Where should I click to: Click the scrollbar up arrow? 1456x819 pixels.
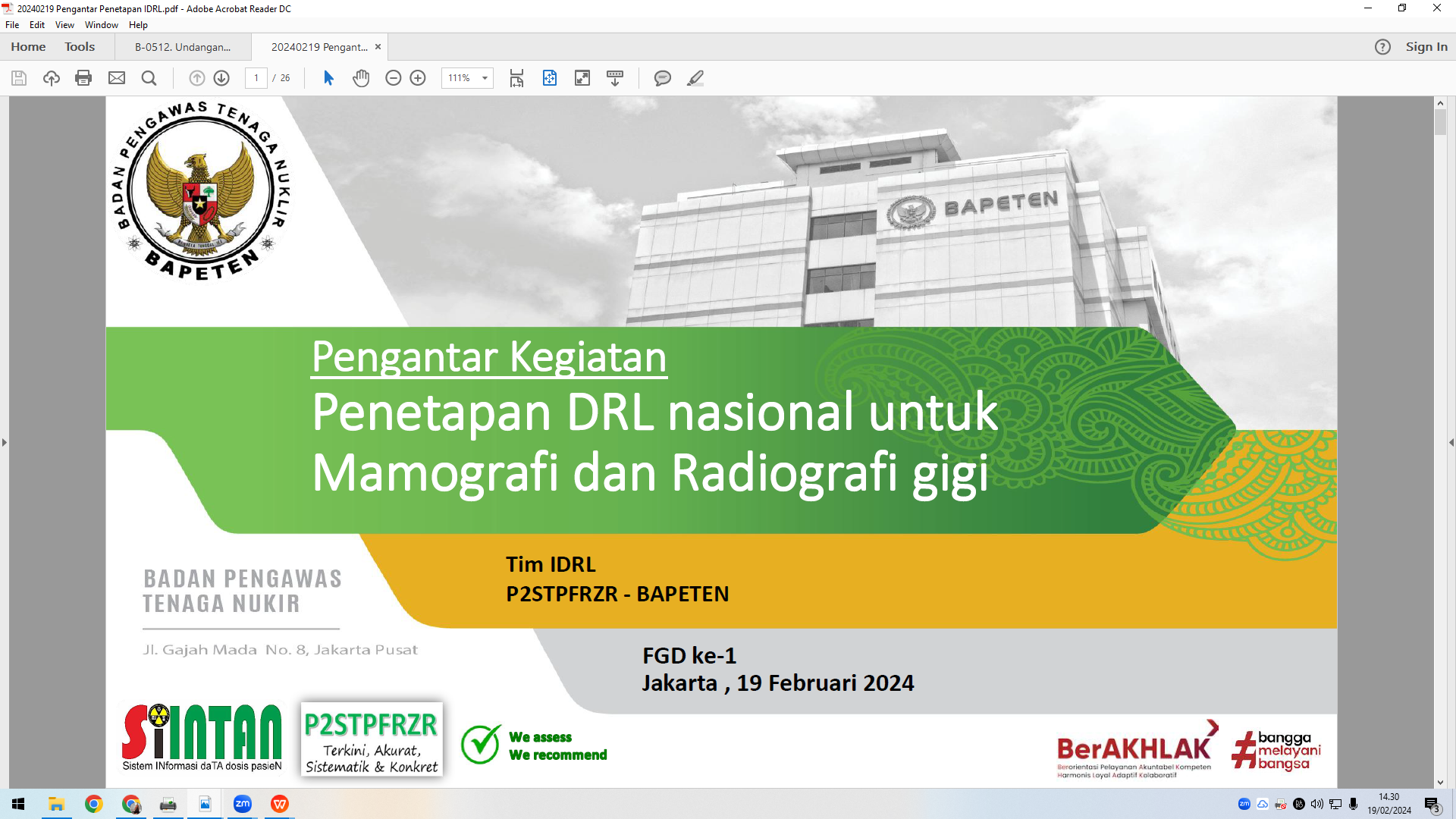(x=1440, y=102)
